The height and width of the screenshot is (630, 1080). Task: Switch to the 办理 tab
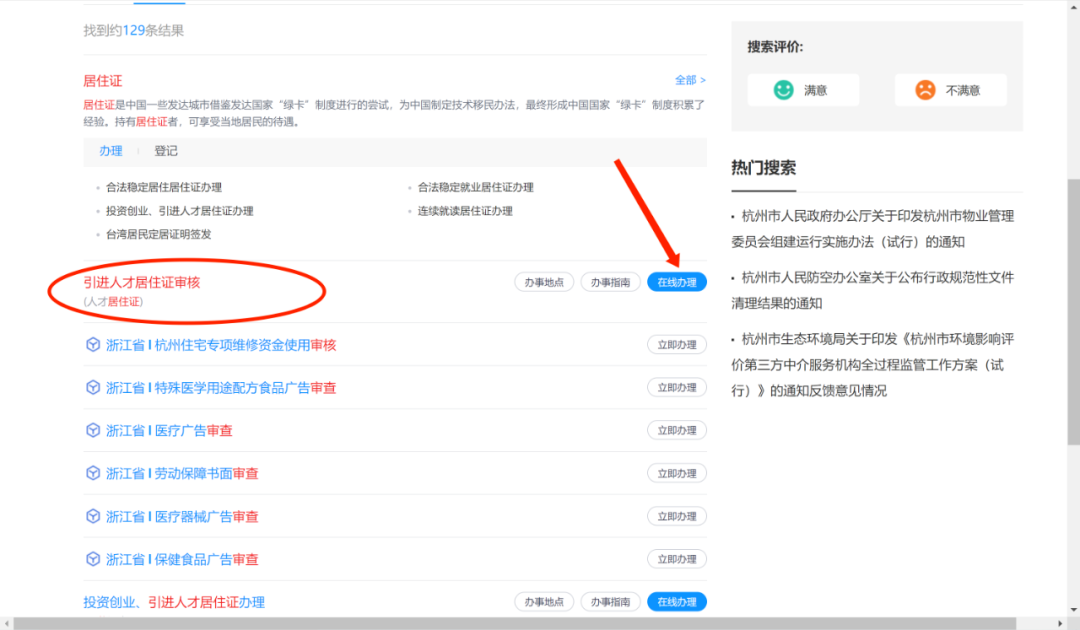point(110,151)
